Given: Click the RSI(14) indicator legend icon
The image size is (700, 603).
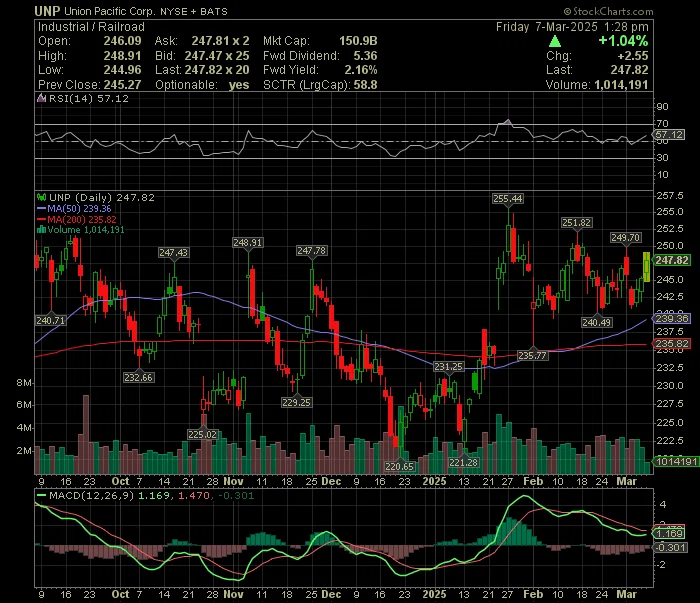Looking at the screenshot, I should click(42, 98).
